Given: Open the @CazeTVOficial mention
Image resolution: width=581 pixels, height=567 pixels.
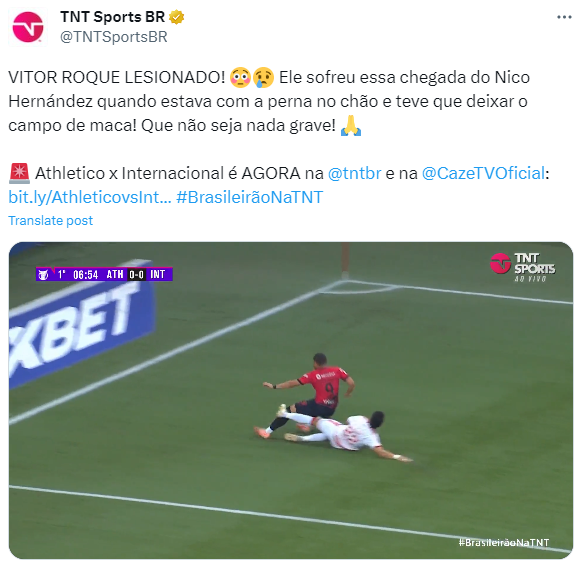Looking at the screenshot, I should point(484,173).
